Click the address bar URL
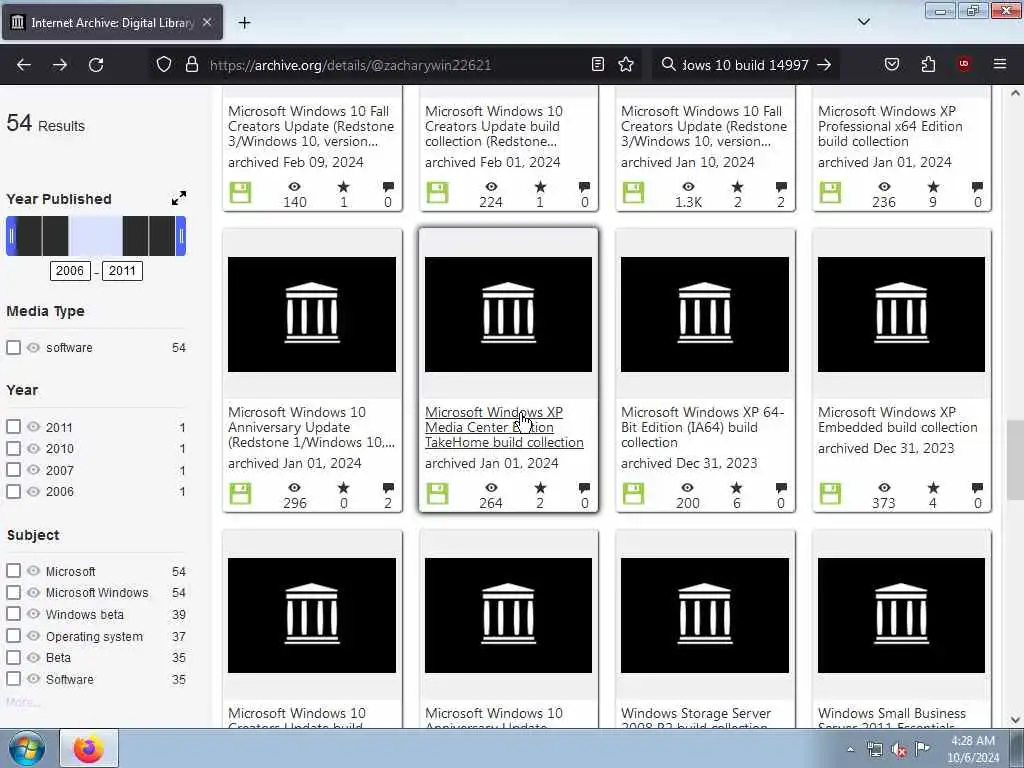The height and width of the screenshot is (768, 1024). click(x=350, y=65)
